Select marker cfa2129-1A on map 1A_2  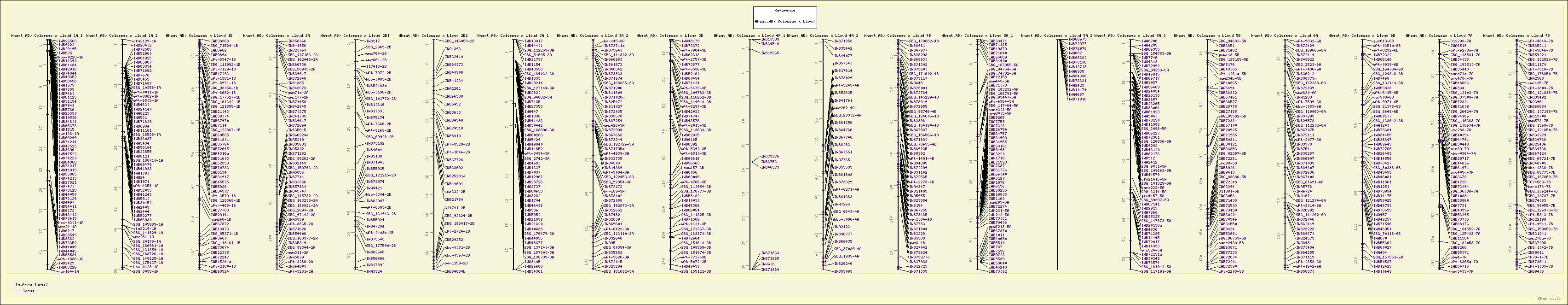pyautogui.click(x=144, y=41)
